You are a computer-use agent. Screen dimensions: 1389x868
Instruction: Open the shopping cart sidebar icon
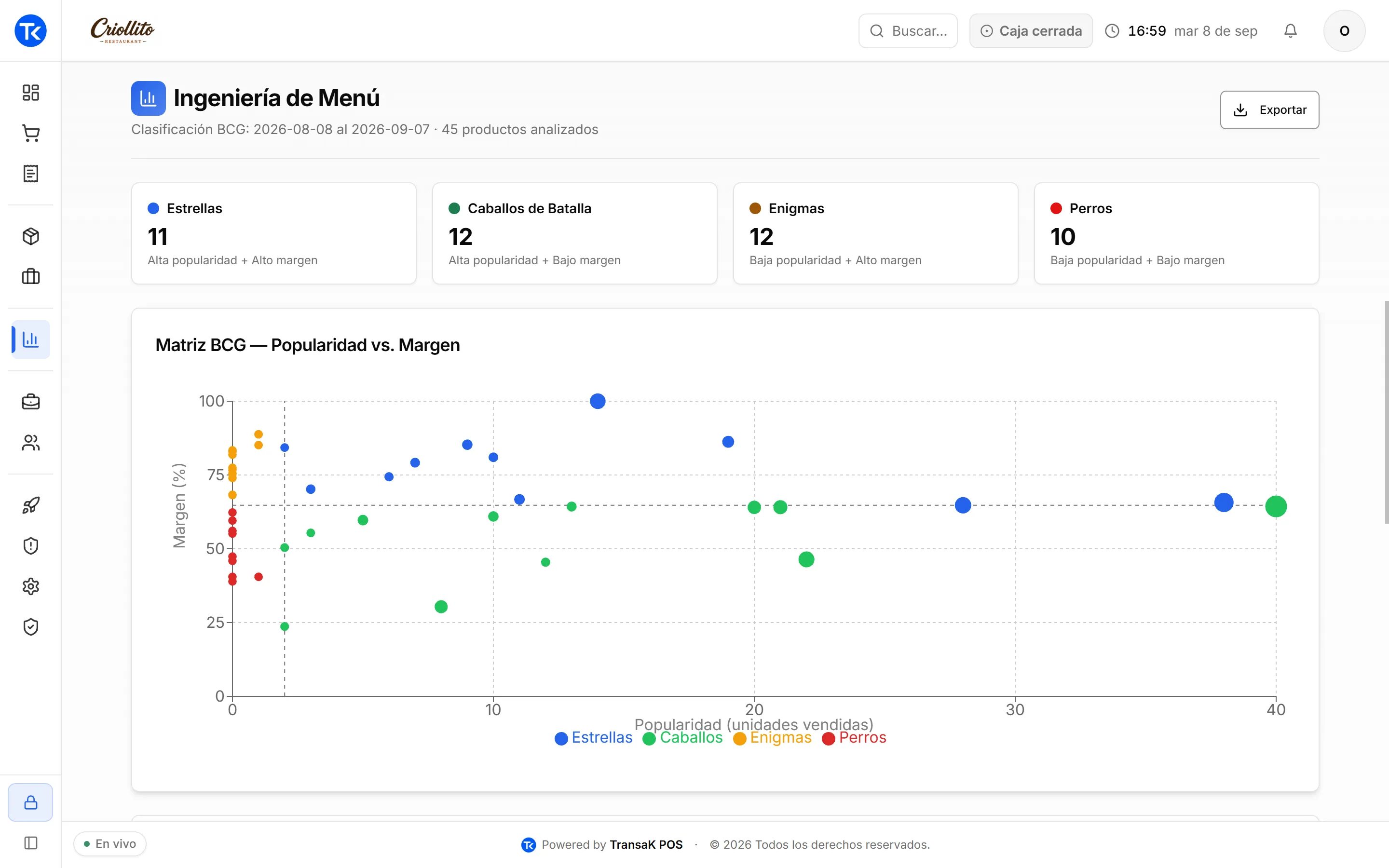point(30,133)
